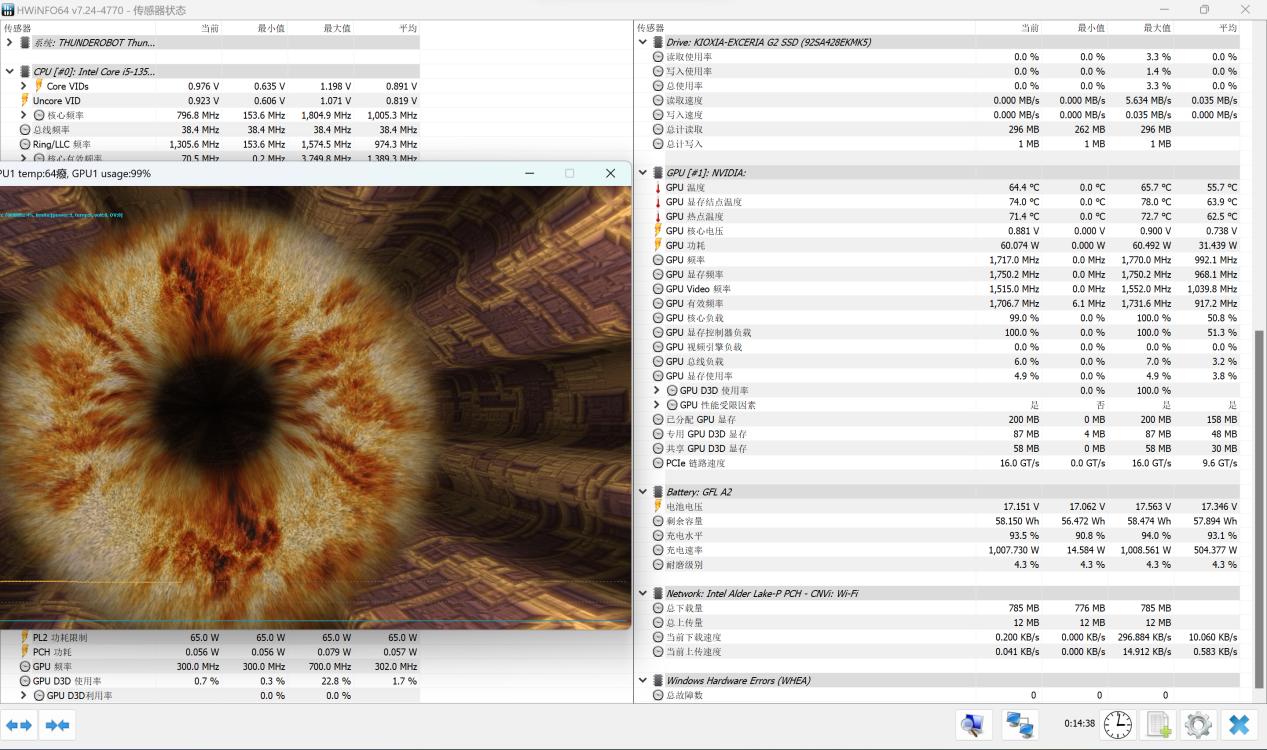Click the 最大值 column header in right panel
The height and width of the screenshot is (750, 1267).
1157,28
